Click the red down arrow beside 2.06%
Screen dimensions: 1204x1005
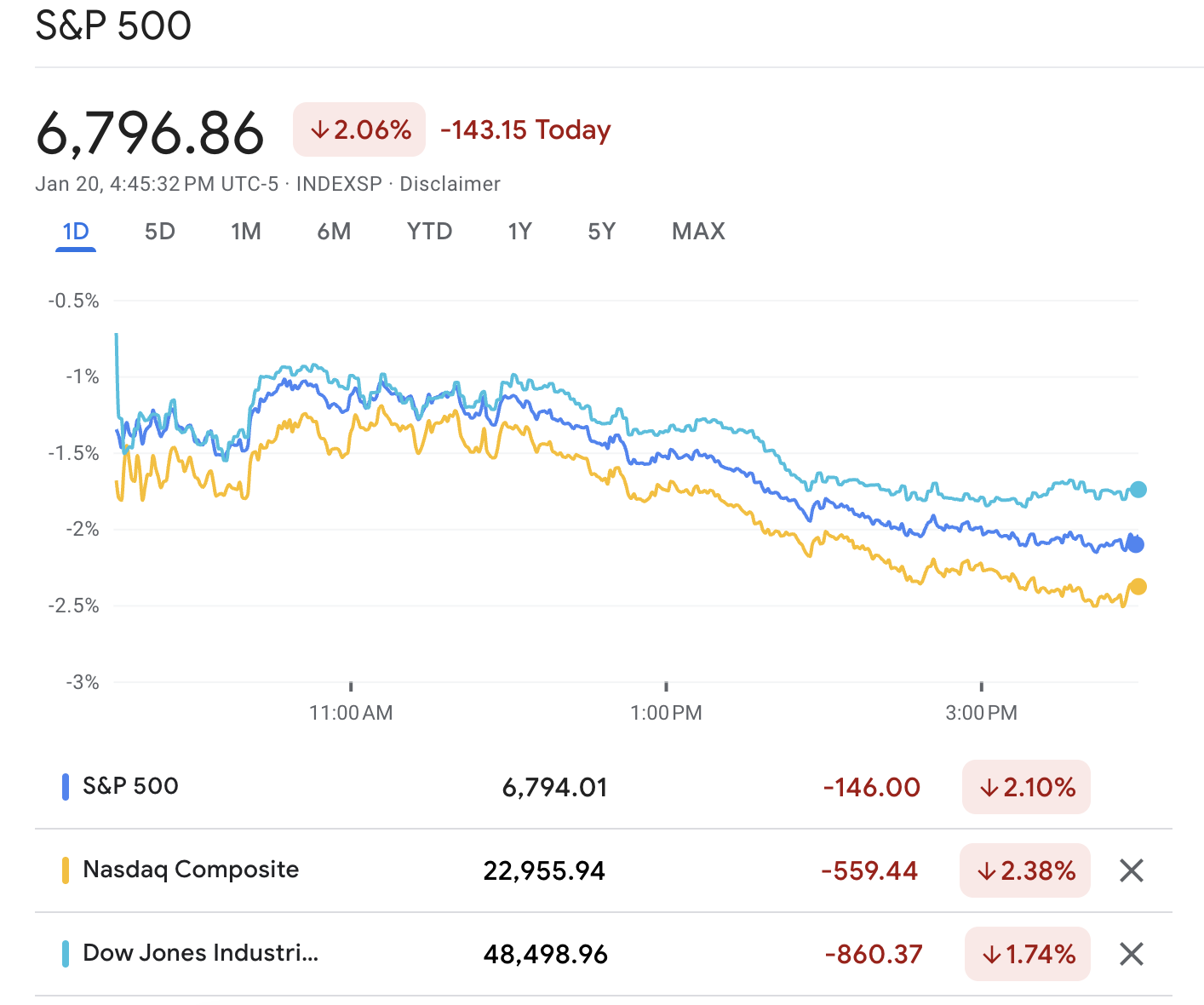pos(321,129)
